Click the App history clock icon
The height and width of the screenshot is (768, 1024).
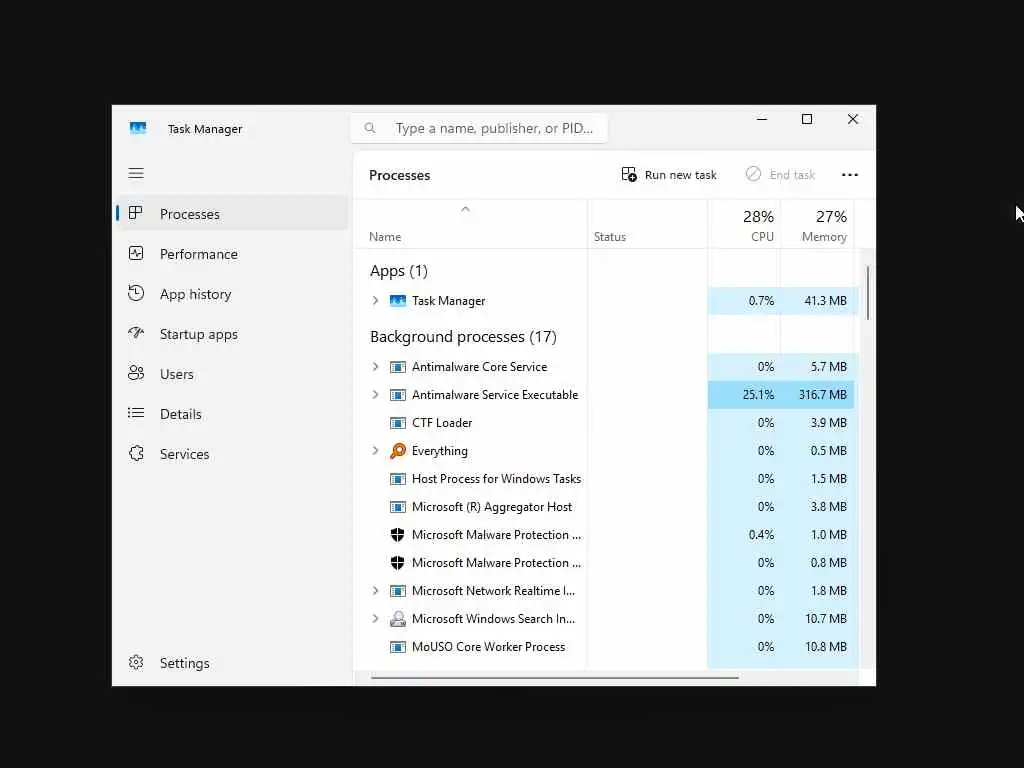[136, 293]
